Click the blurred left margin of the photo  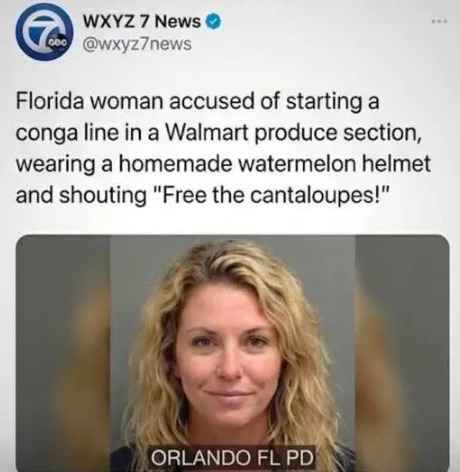63,353
